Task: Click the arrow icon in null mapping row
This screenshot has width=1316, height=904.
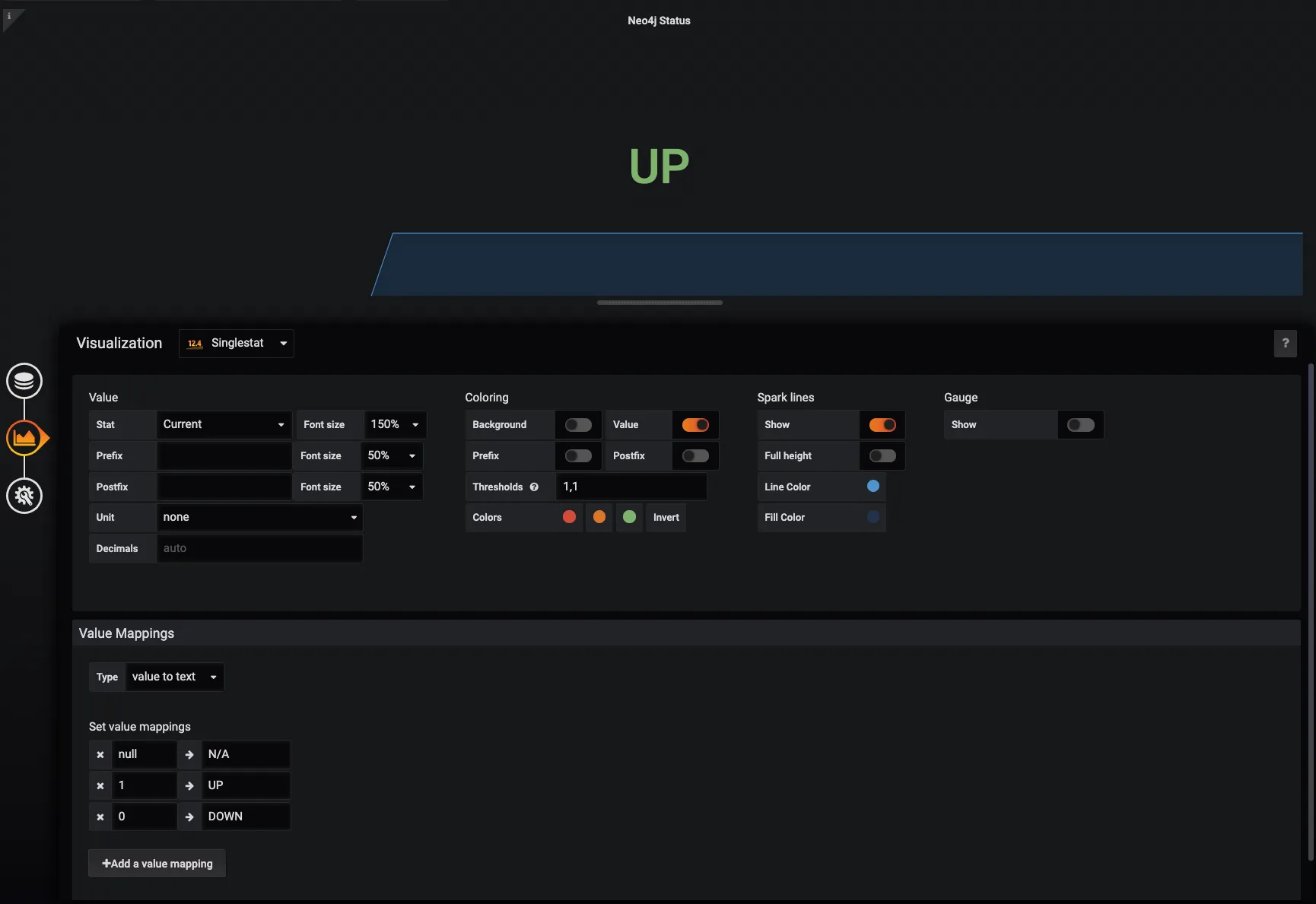Action: (x=189, y=754)
